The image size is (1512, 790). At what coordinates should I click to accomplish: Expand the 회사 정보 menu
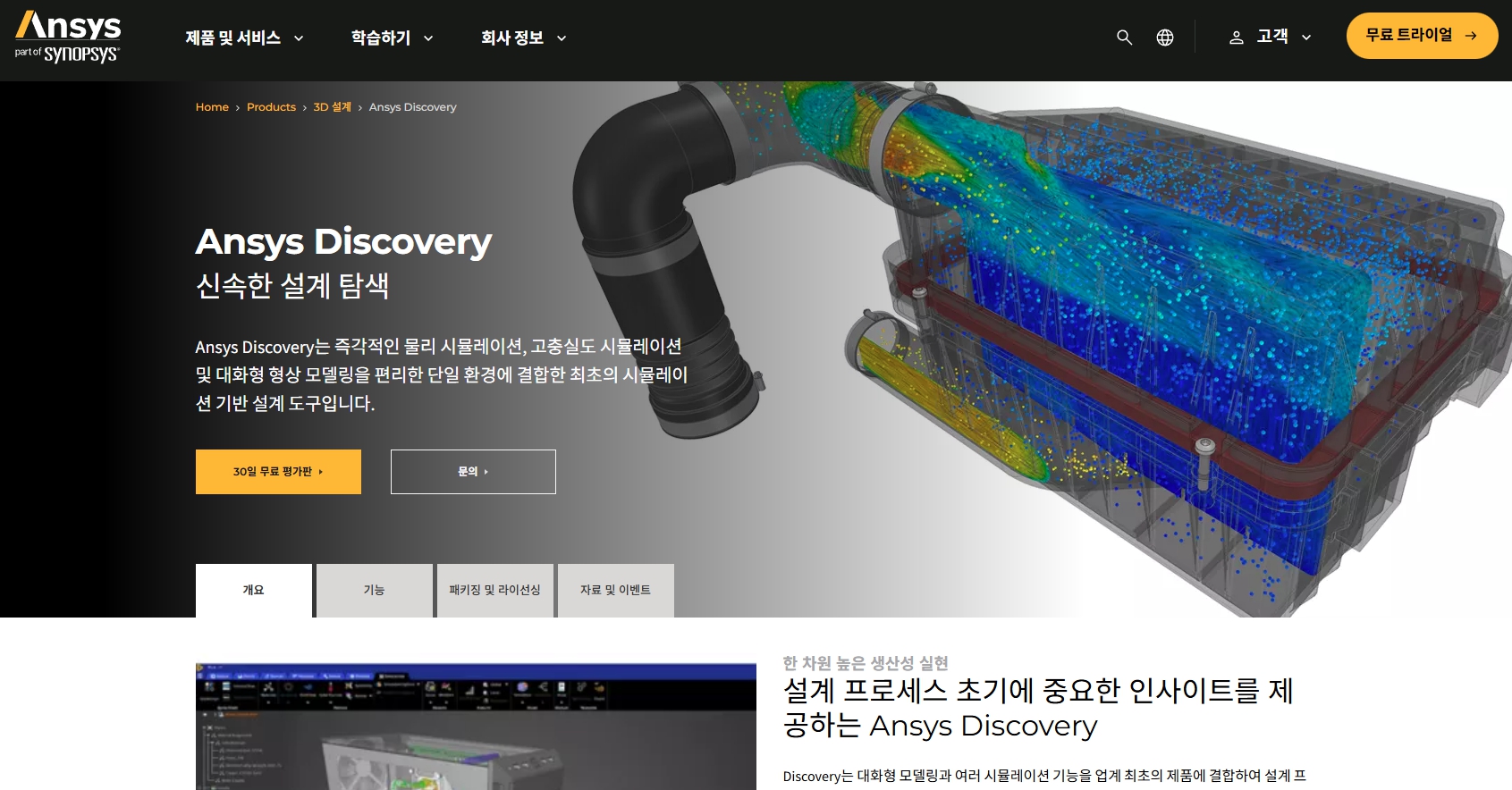coord(524,38)
